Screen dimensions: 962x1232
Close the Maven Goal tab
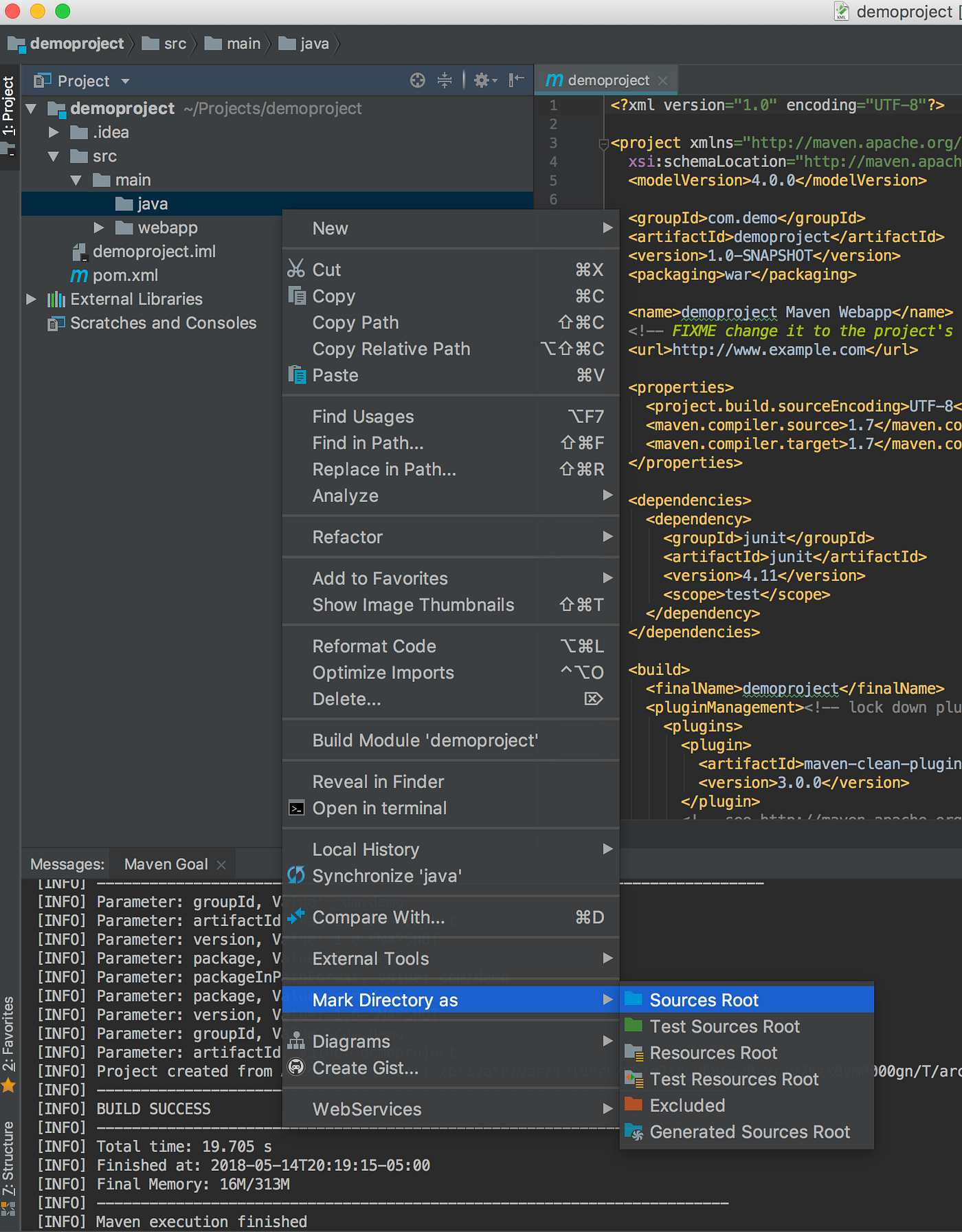pyautogui.click(x=221, y=865)
